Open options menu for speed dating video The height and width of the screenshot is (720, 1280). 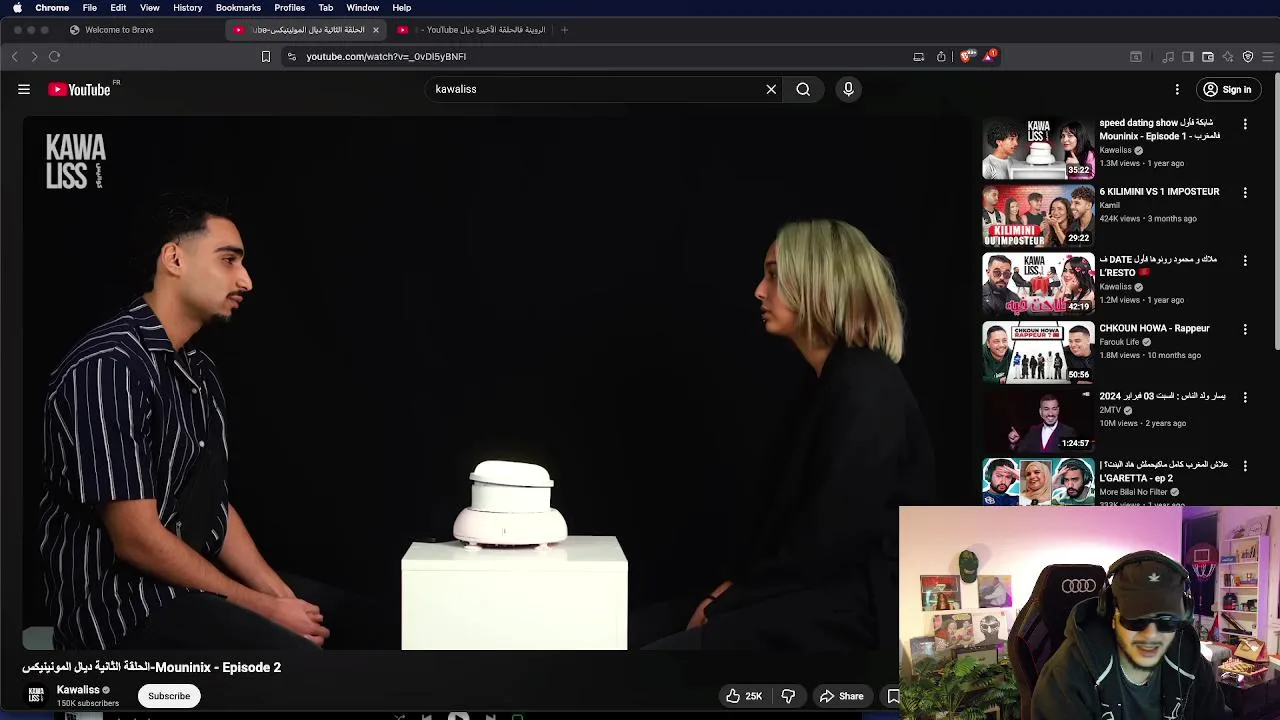pyautogui.click(x=1245, y=124)
